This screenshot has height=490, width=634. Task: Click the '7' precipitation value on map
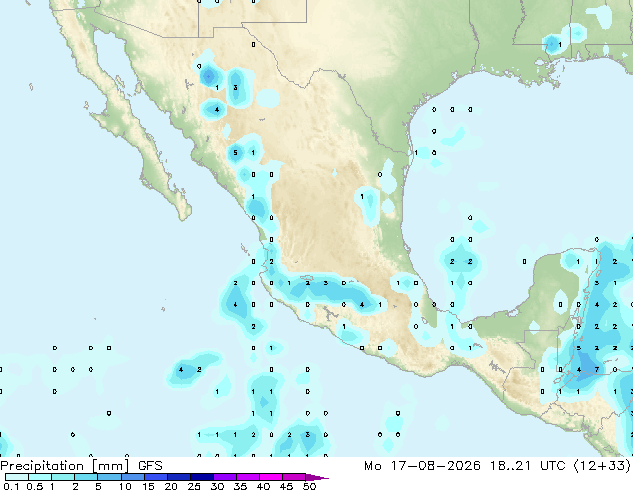pyautogui.click(x=597, y=370)
